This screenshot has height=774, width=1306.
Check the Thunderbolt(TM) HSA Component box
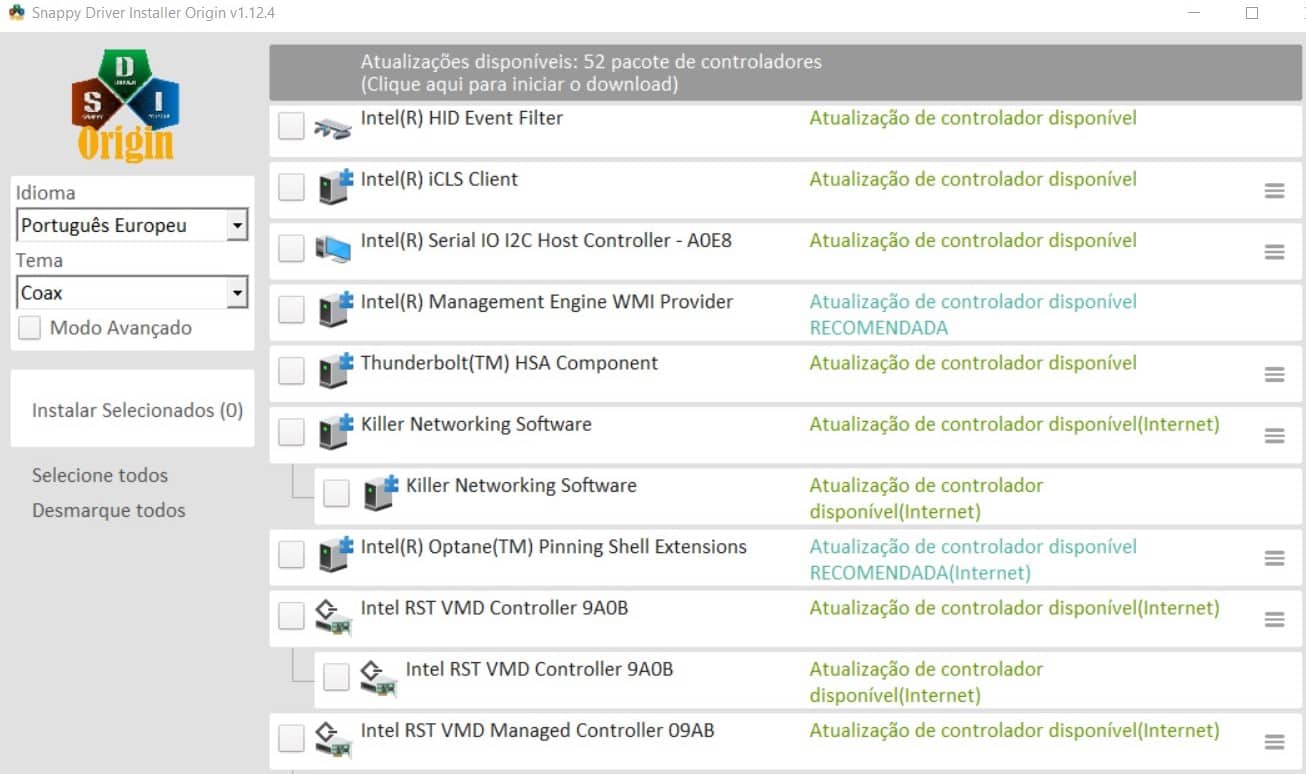pos(291,371)
